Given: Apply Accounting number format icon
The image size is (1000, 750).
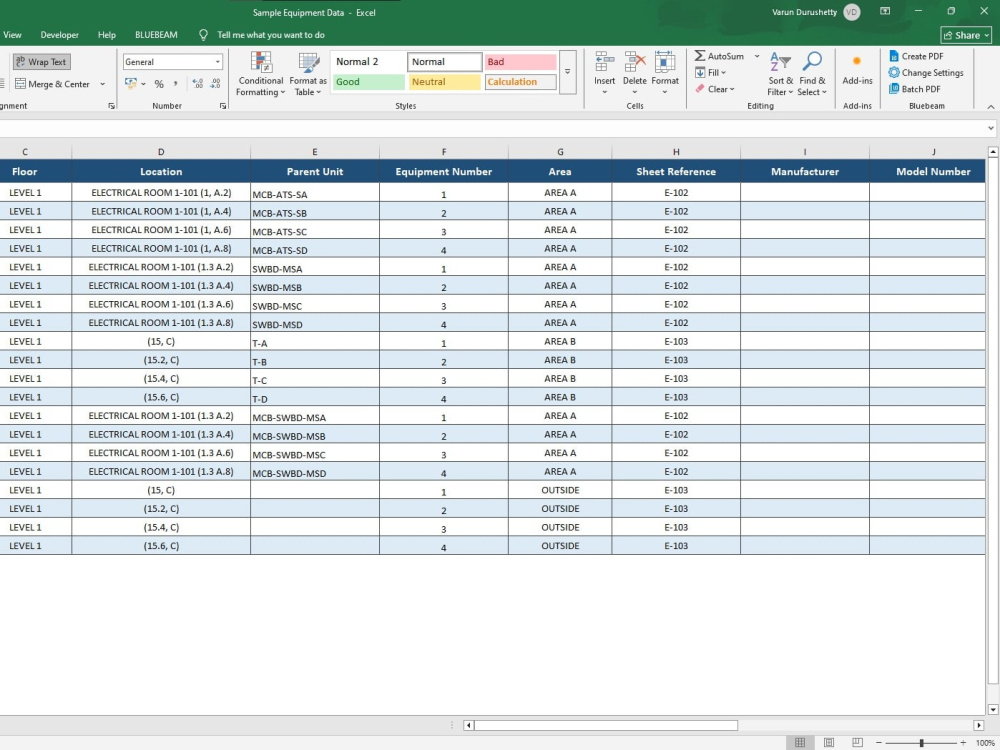Looking at the screenshot, I should coord(131,84).
